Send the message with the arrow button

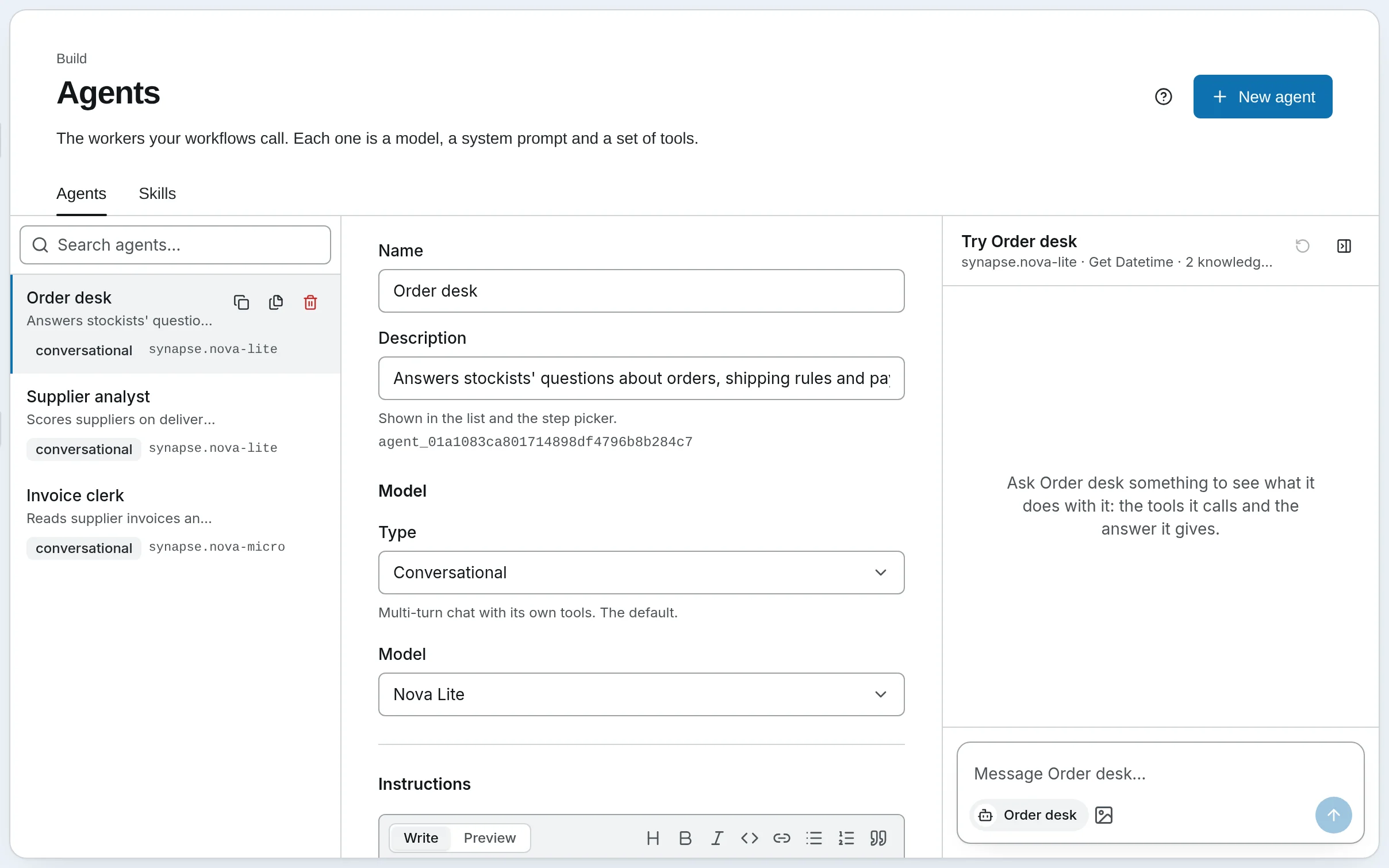(x=1333, y=815)
